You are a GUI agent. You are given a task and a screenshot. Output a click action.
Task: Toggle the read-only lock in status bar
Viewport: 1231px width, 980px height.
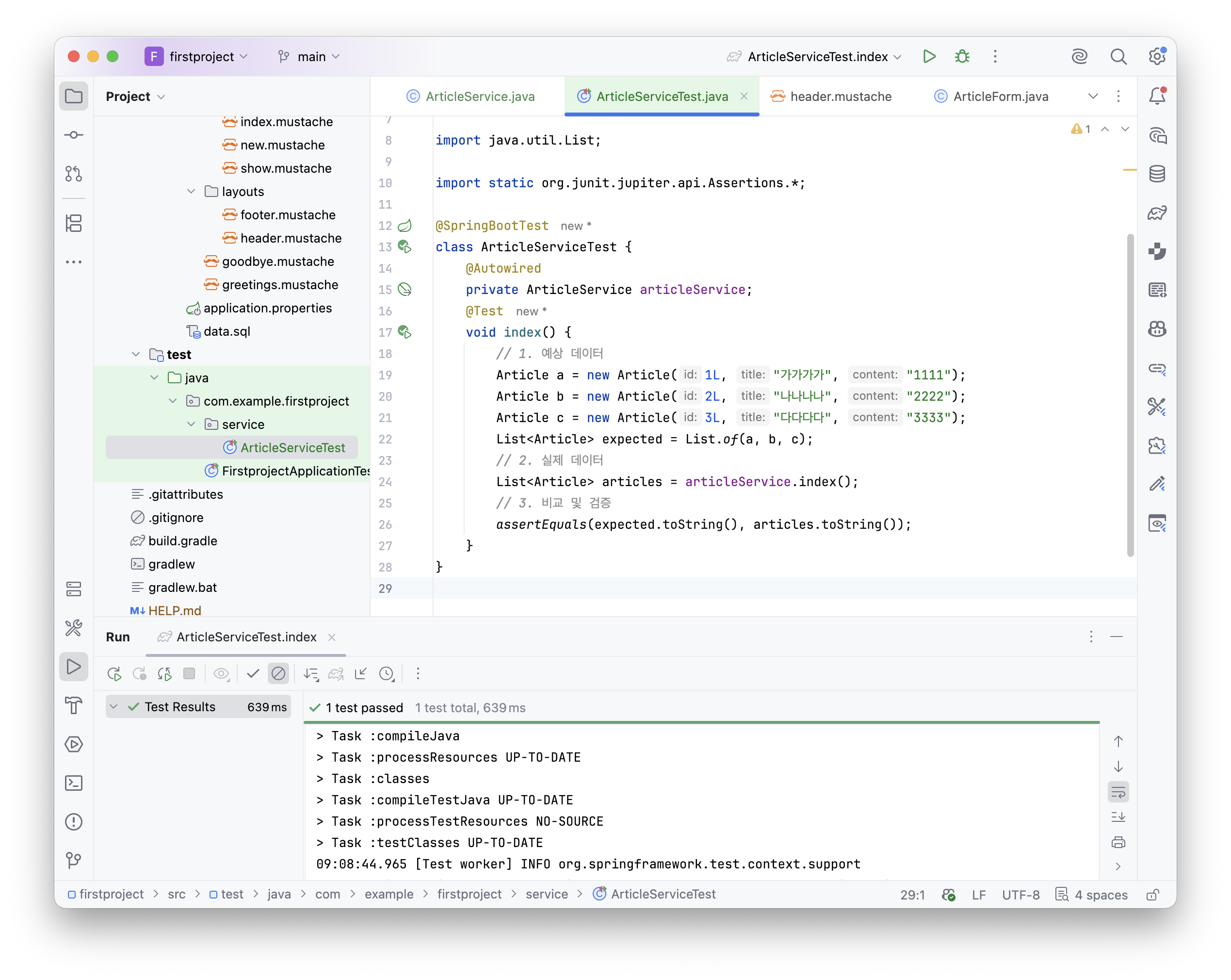click(x=1153, y=894)
